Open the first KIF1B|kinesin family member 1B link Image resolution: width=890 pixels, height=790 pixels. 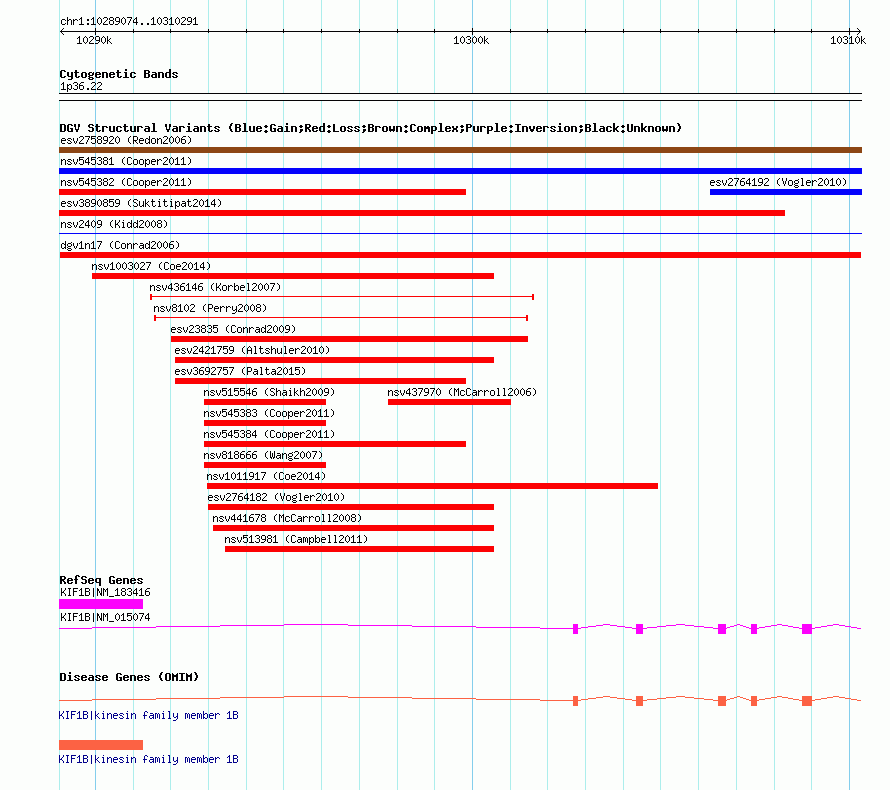[x=149, y=715]
